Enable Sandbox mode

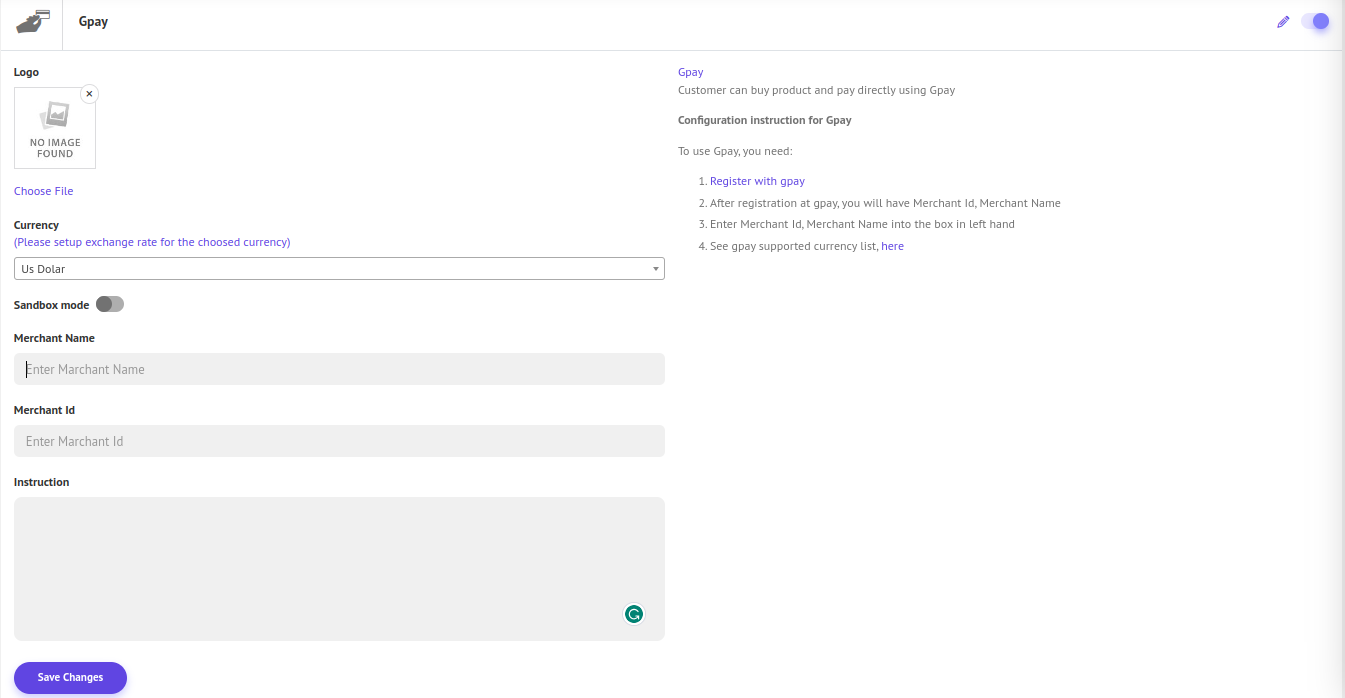coord(110,304)
